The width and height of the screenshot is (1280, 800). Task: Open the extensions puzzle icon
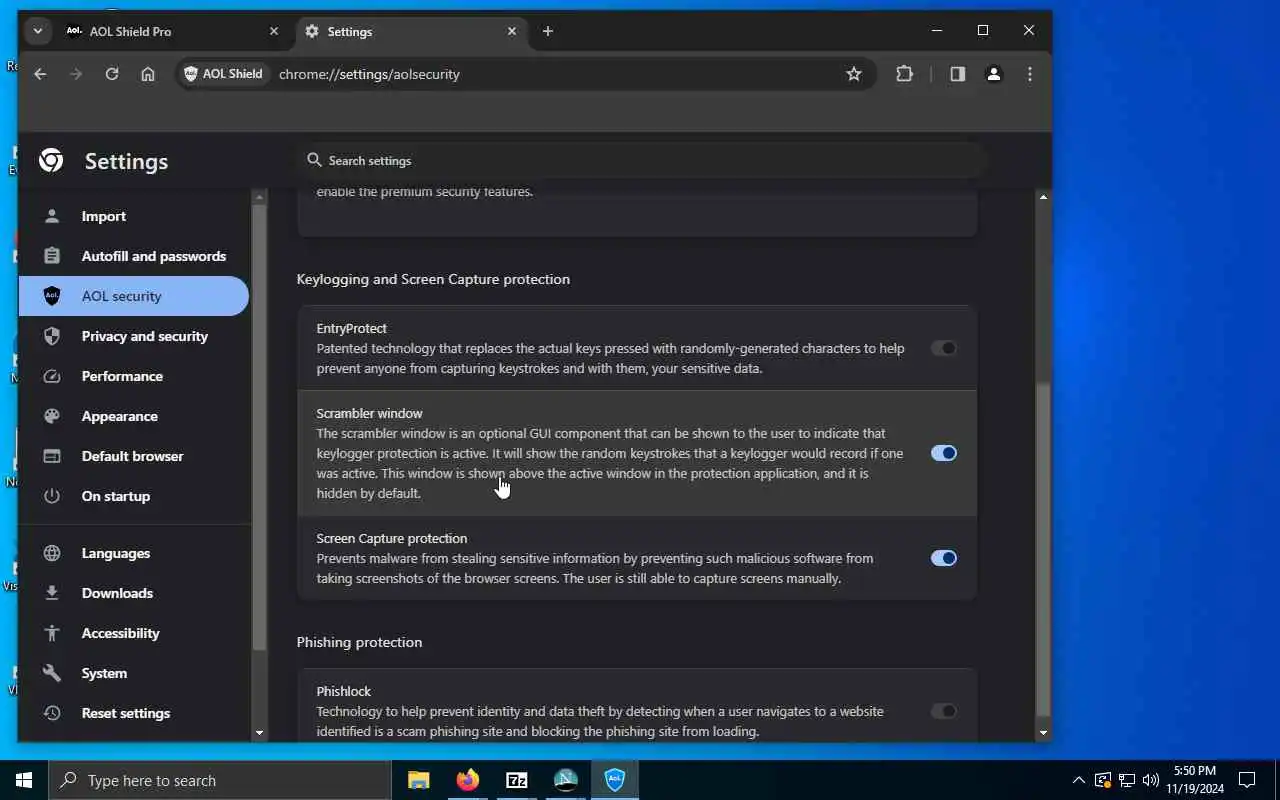(905, 74)
